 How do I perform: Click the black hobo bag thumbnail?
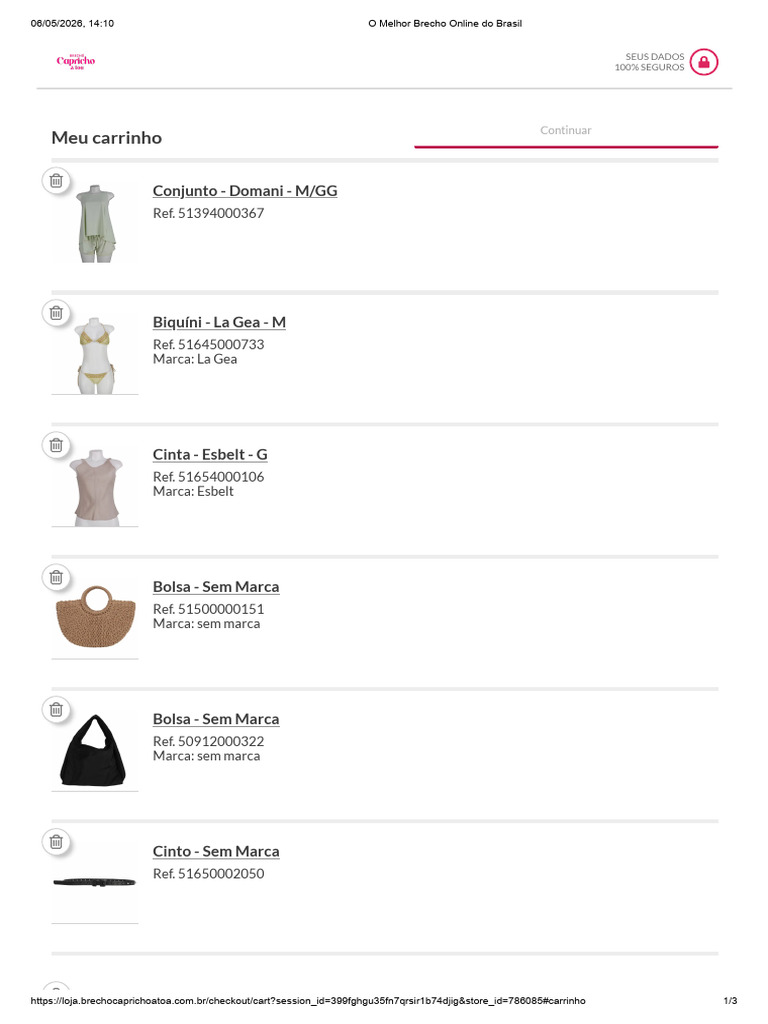click(93, 750)
